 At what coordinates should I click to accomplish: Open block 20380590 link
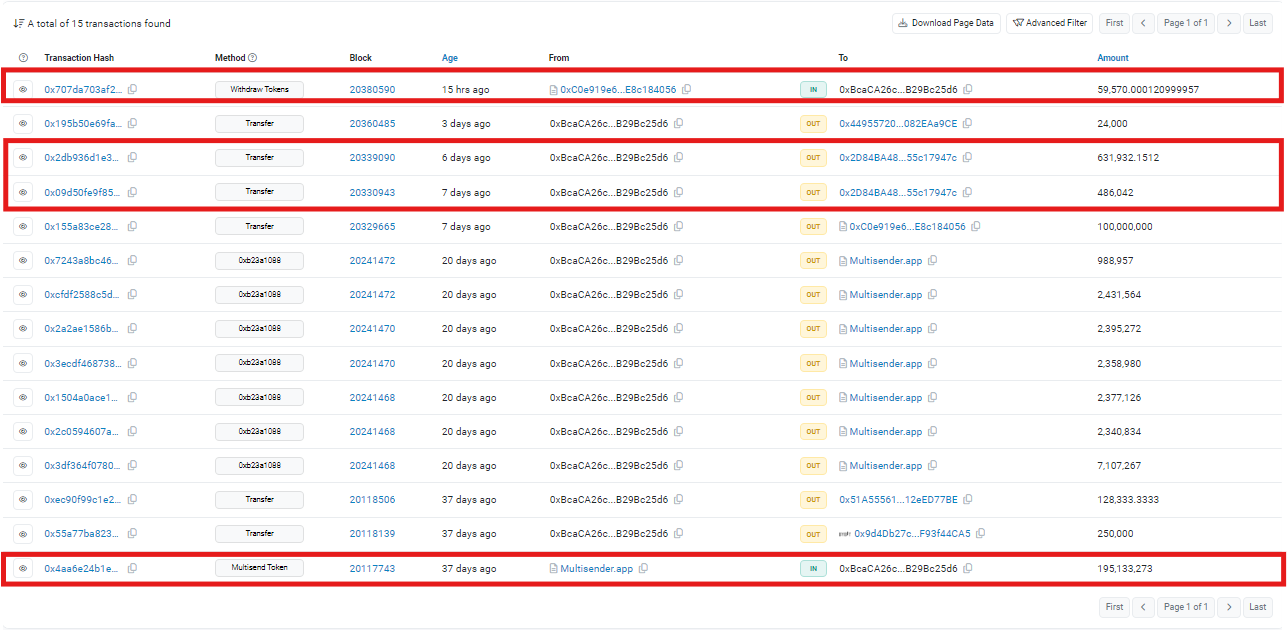tap(372, 89)
